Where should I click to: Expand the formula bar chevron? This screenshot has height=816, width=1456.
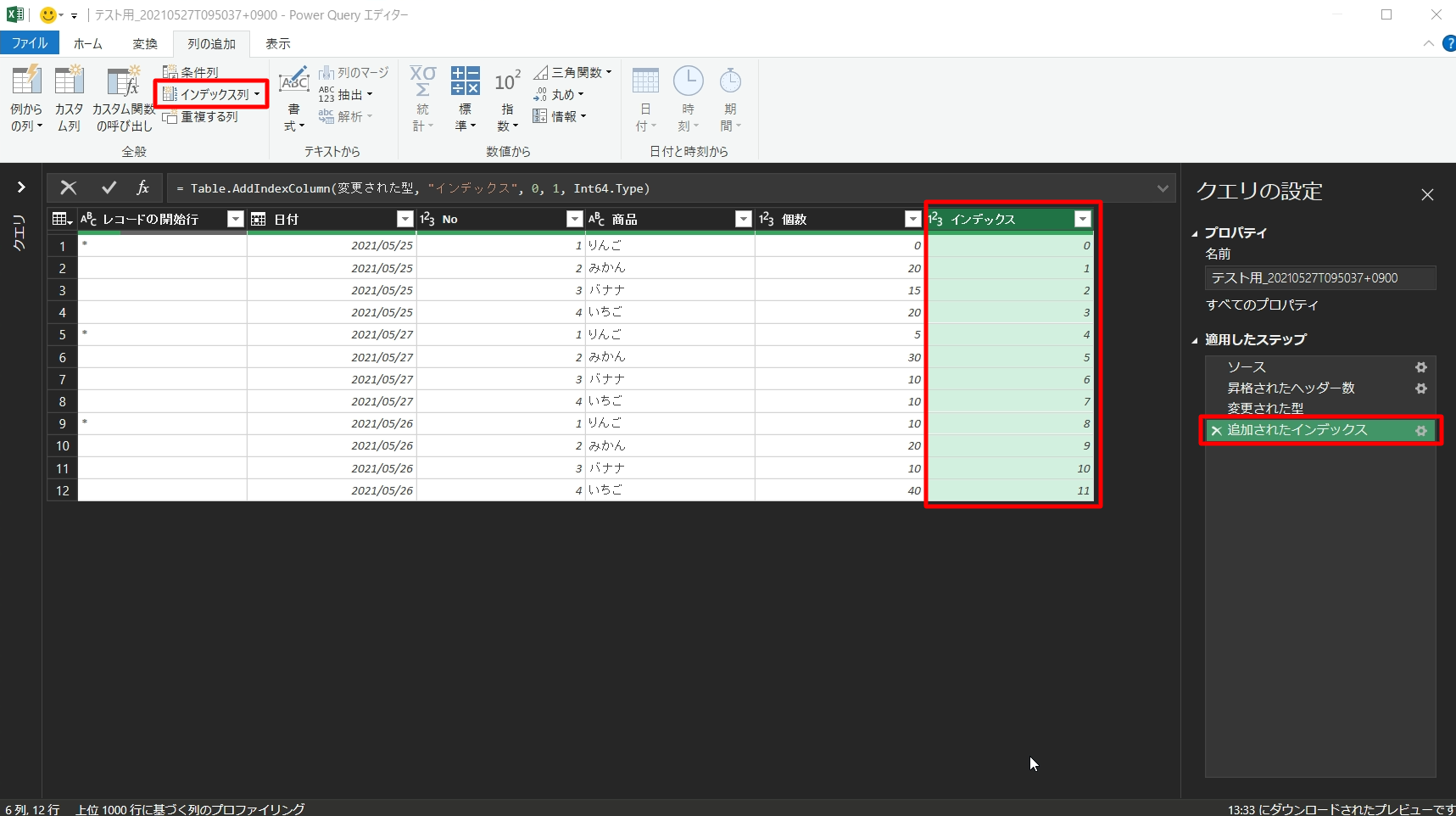[1163, 188]
